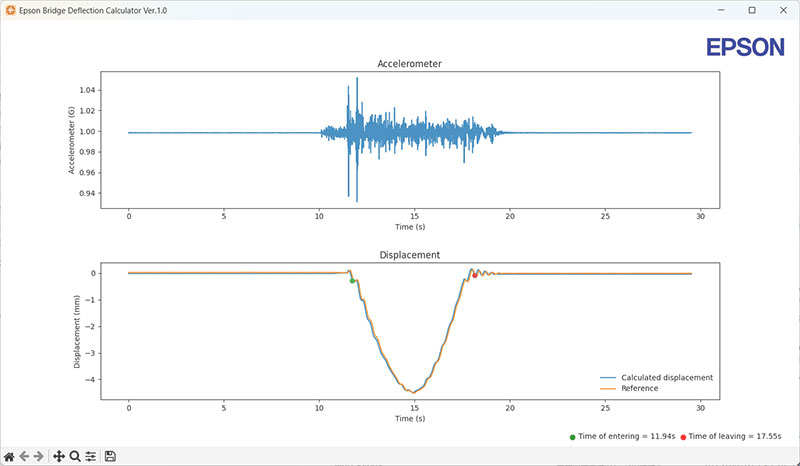Click the green entering marker on displacement curve
Viewport: 800px width, 466px height.
tap(352, 281)
